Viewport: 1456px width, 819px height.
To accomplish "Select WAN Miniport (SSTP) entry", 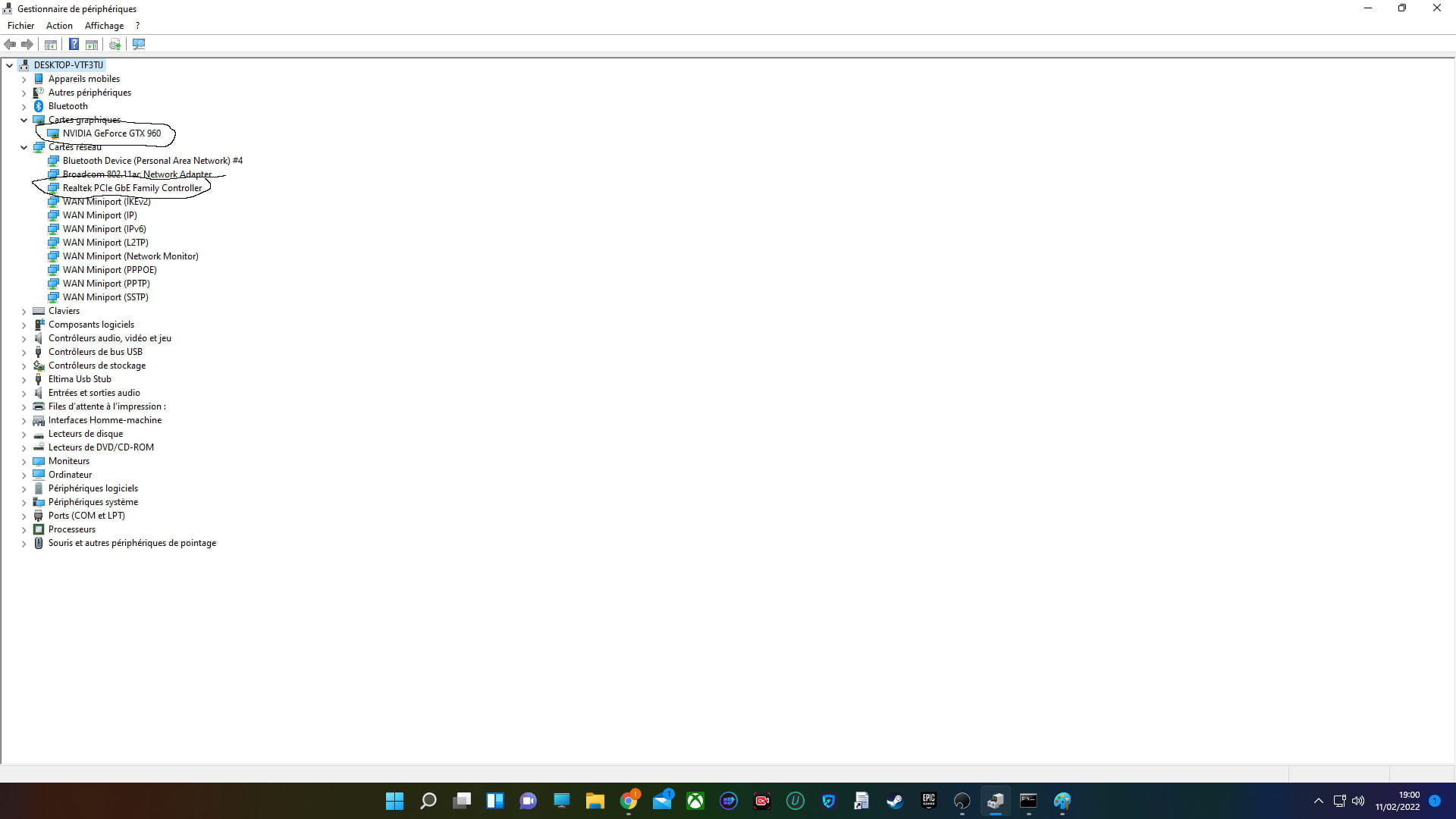I will (105, 297).
